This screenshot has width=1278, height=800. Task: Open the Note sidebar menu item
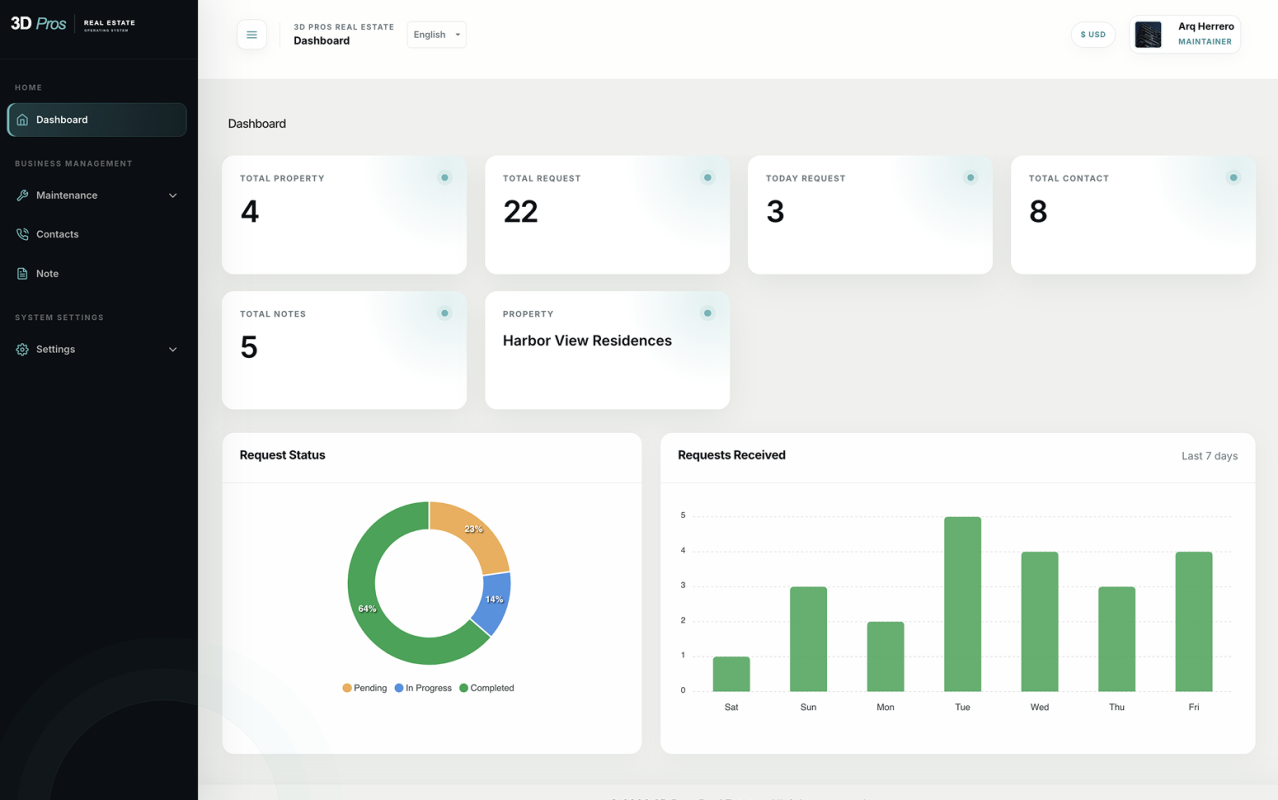(97, 273)
